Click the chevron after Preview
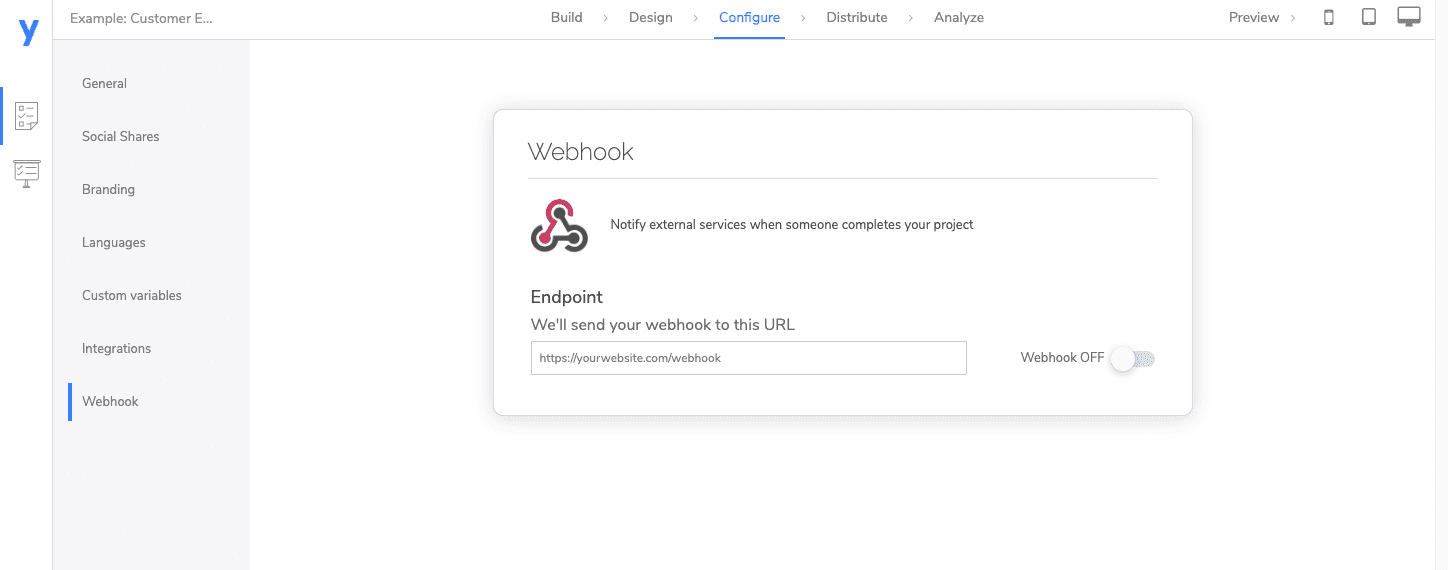 1293,18
